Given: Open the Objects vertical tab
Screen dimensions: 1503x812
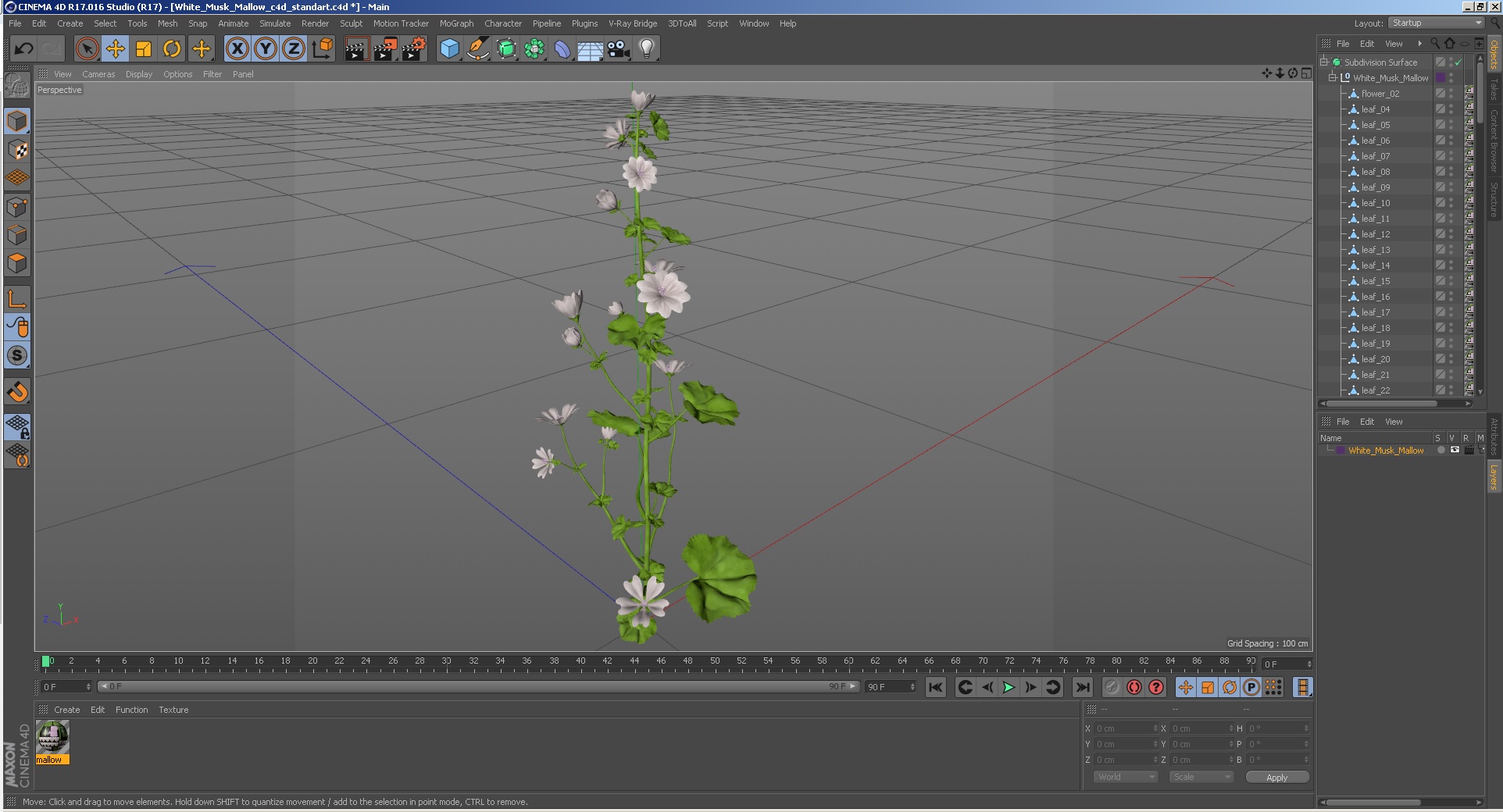Looking at the screenshot, I should pyautogui.click(x=1494, y=55).
